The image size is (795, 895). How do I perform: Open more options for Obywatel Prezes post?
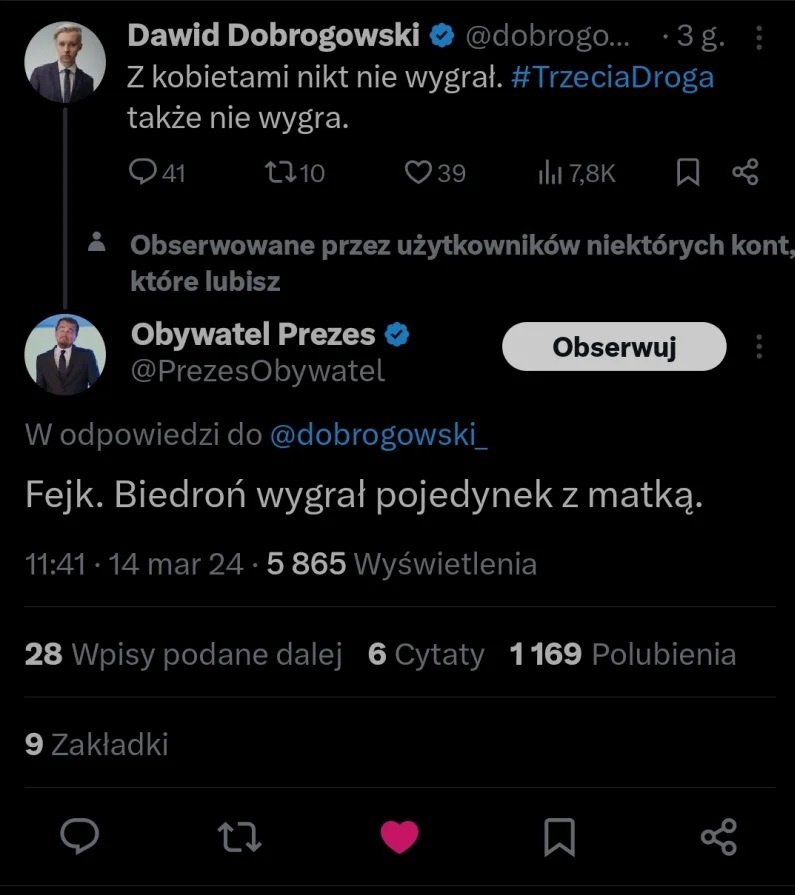click(x=759, y=347)
